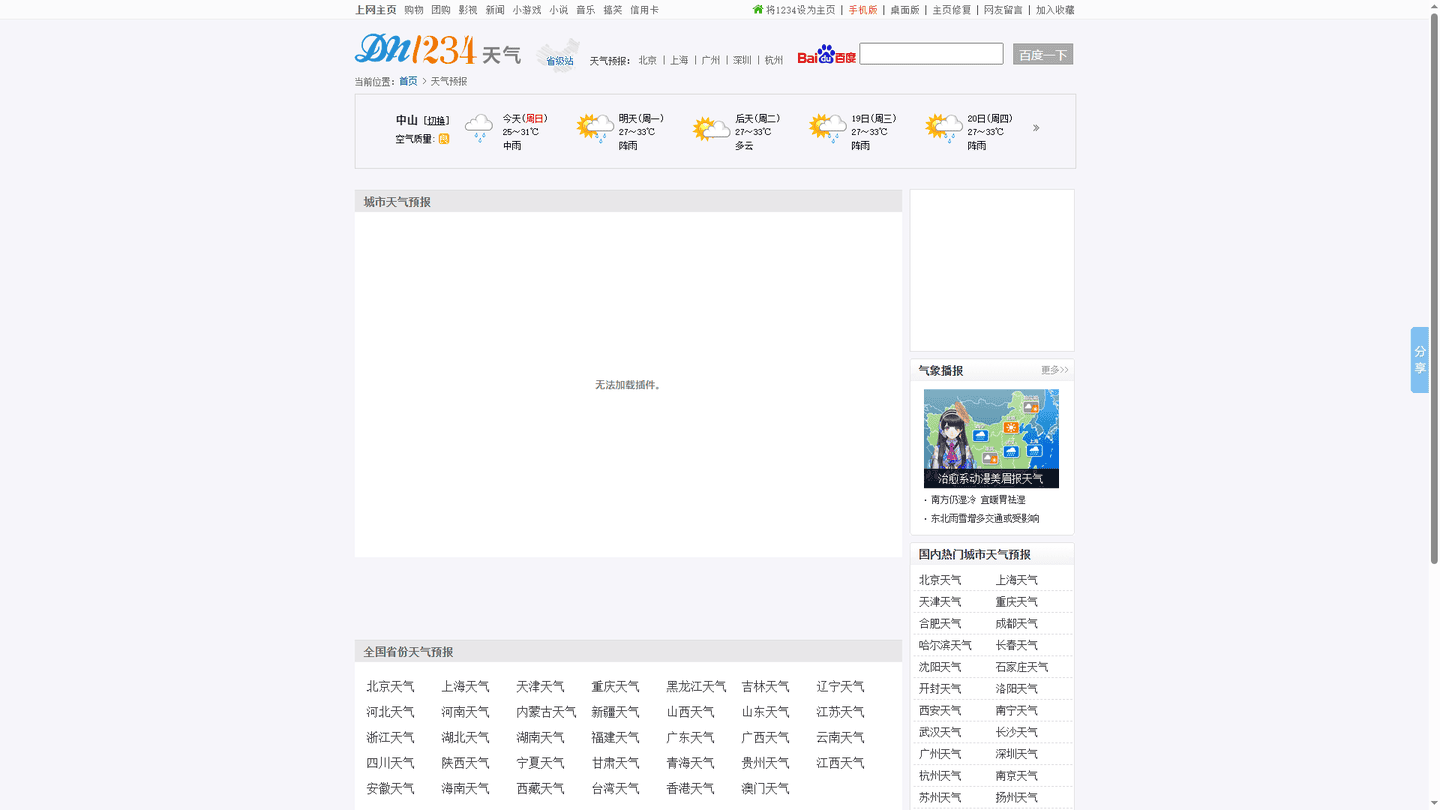This screenshot has width=1440, height=810.
Task: Open the 更多 link in 气象播报
Action: coord(1054,370)
